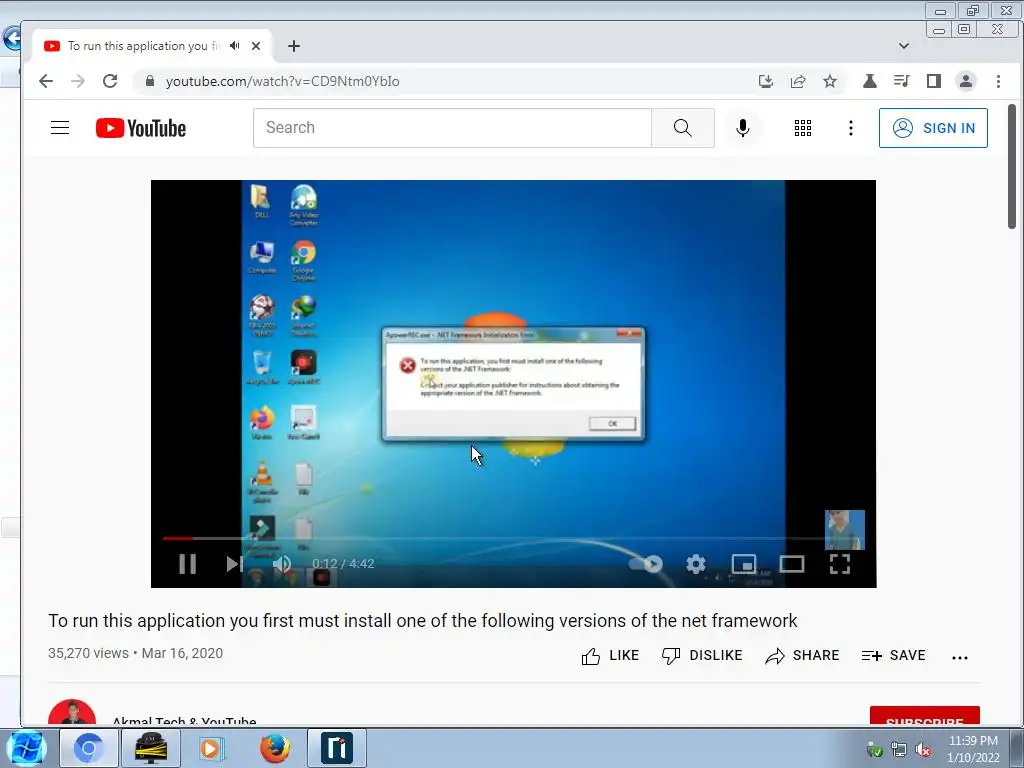Save video to a playlist
1024x768 pixels.
click(x=893, y=656)
